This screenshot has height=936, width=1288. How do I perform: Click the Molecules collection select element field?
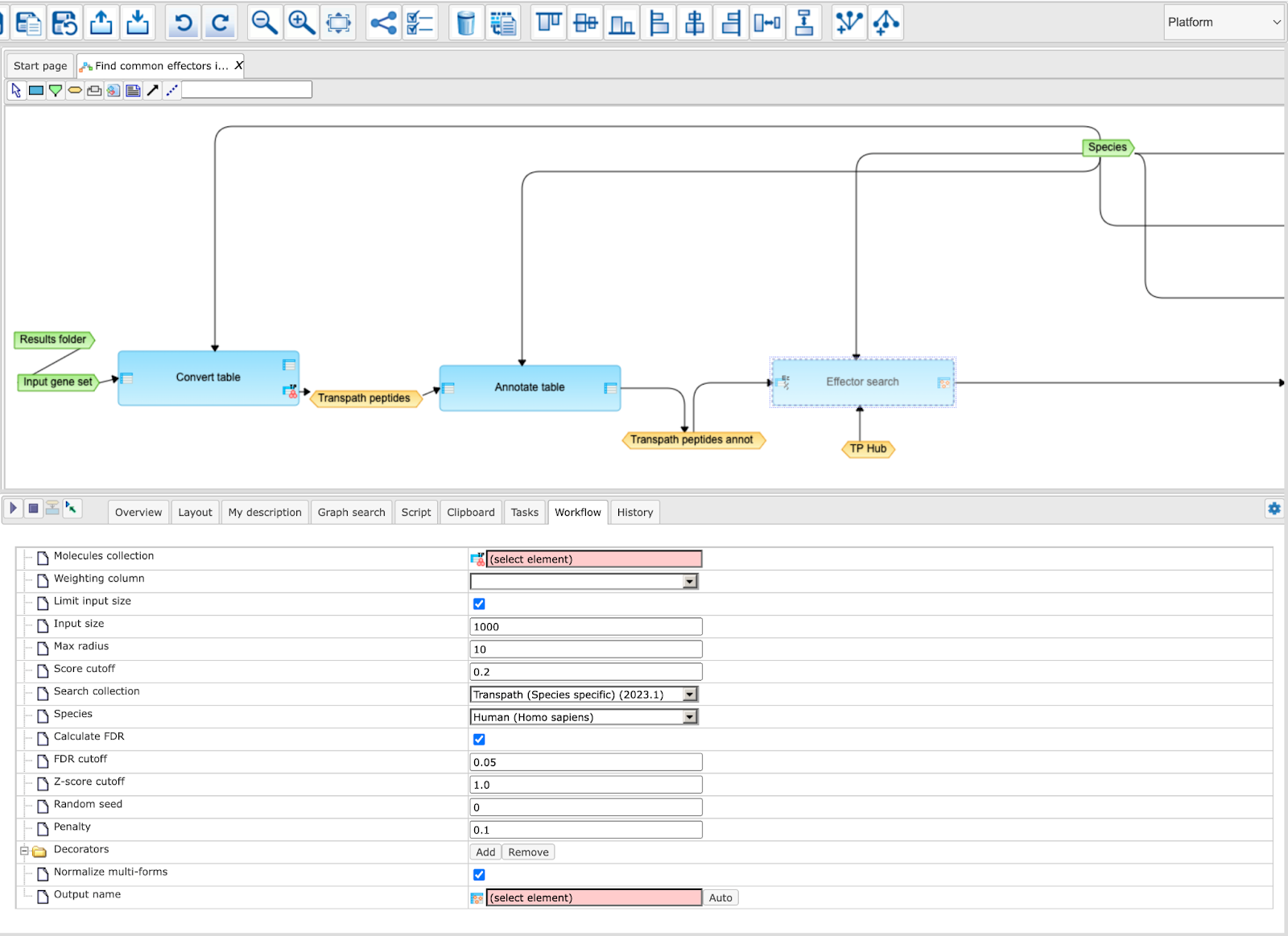pyautogui.click(x=594, y=559)
